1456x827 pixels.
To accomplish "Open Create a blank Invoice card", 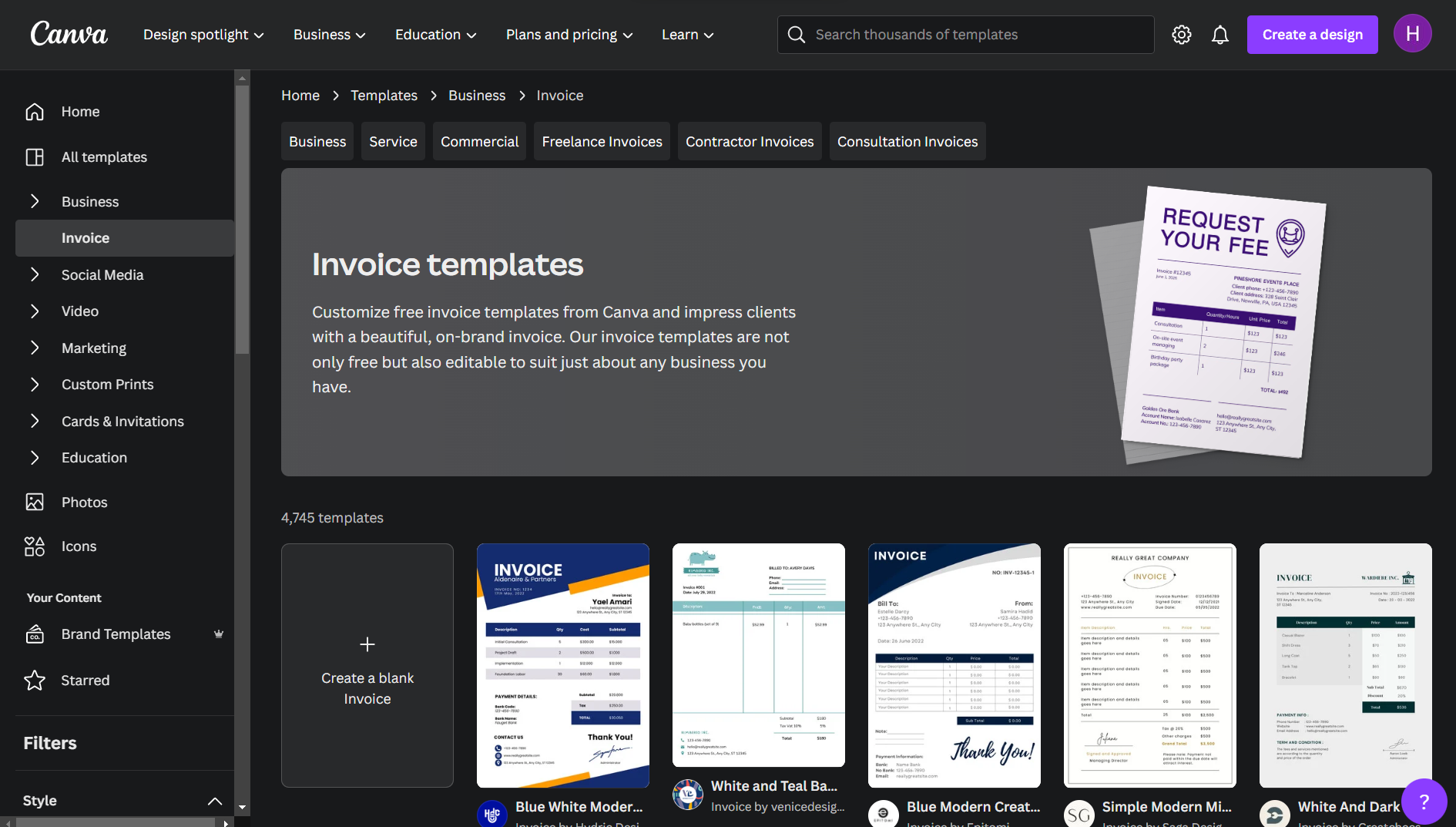I will point(367,665).
